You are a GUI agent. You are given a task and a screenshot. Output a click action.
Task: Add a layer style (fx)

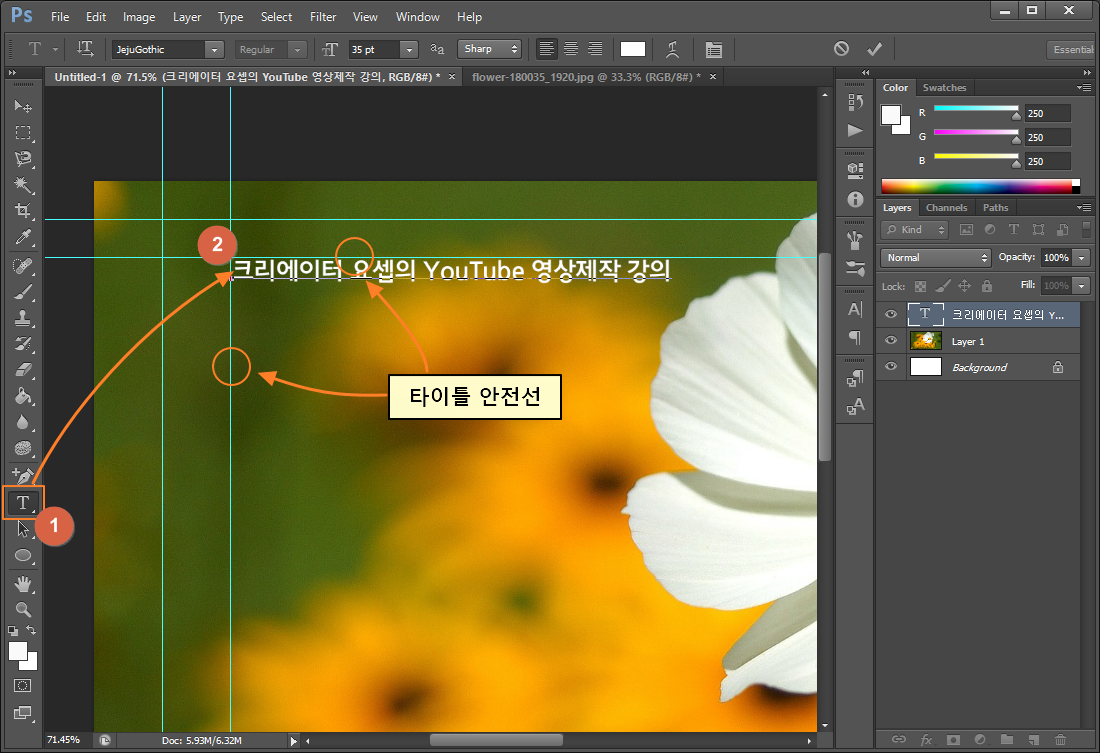coord(926,739)
